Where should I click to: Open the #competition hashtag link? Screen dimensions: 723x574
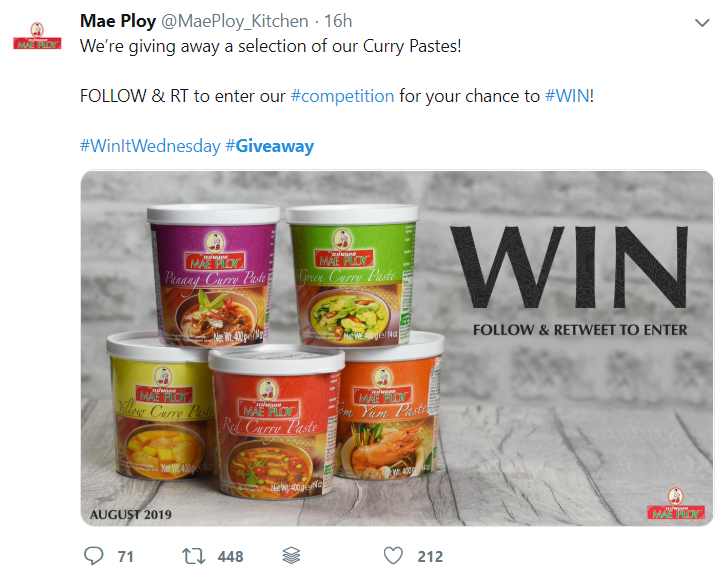coord(342,96)
